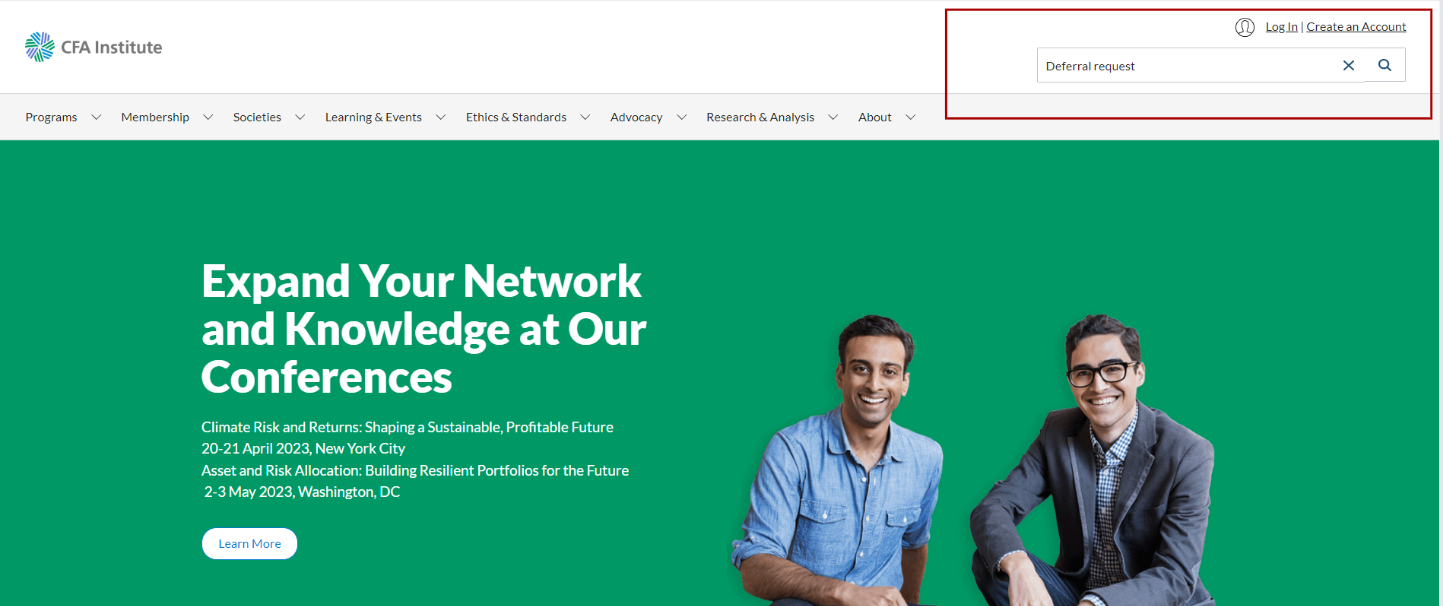
Task: Open the Programs menu item
Action: point(51,117)
